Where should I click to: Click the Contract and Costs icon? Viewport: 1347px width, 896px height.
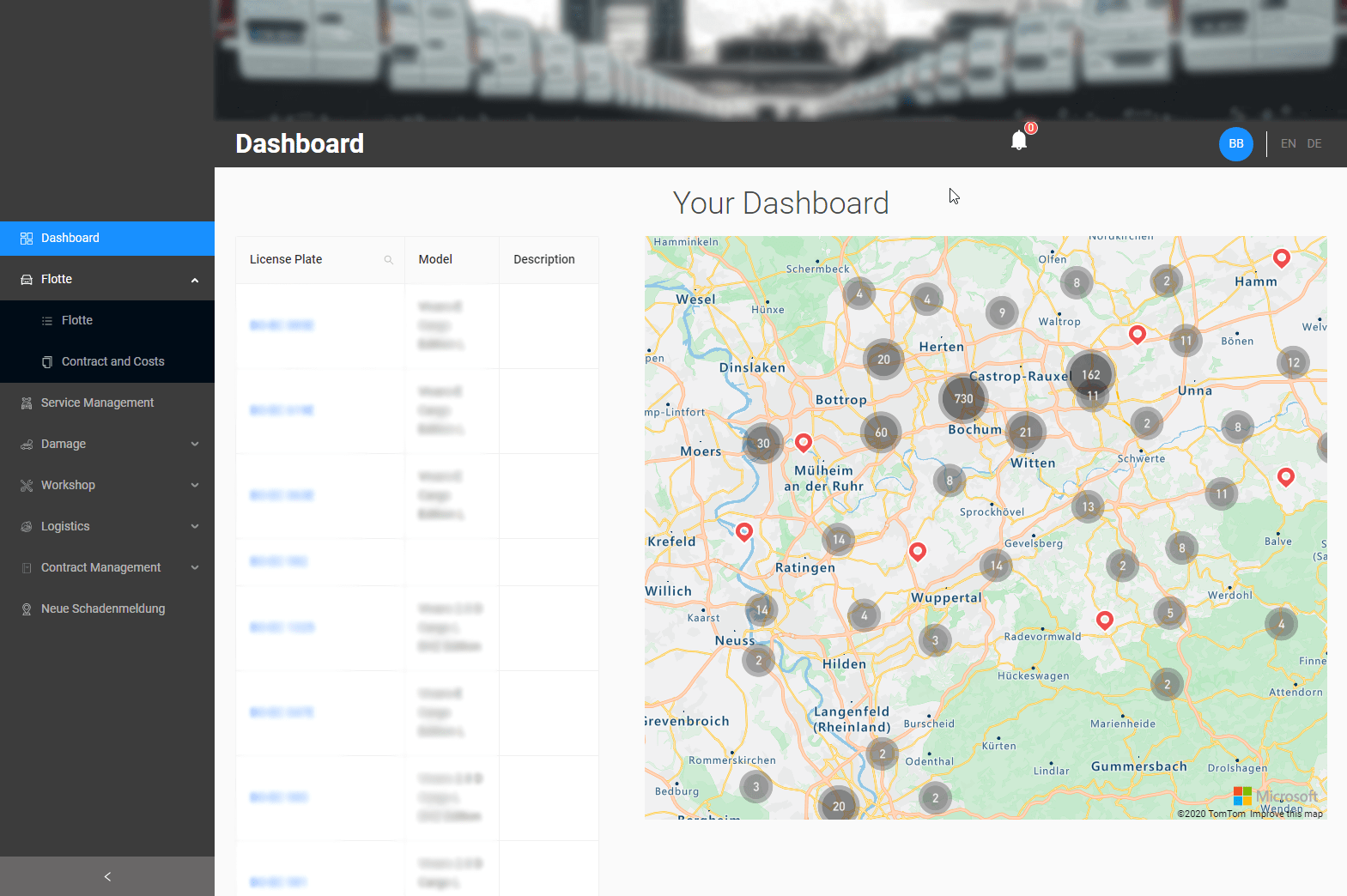(47, 361)
